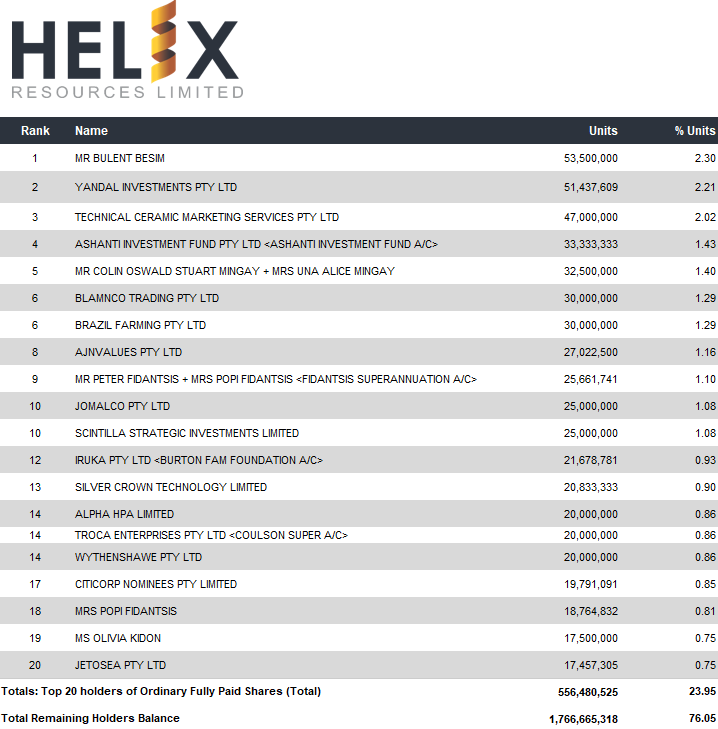Select percentage value 2.02
Screen dimensions: 718x729
point(705,217)
